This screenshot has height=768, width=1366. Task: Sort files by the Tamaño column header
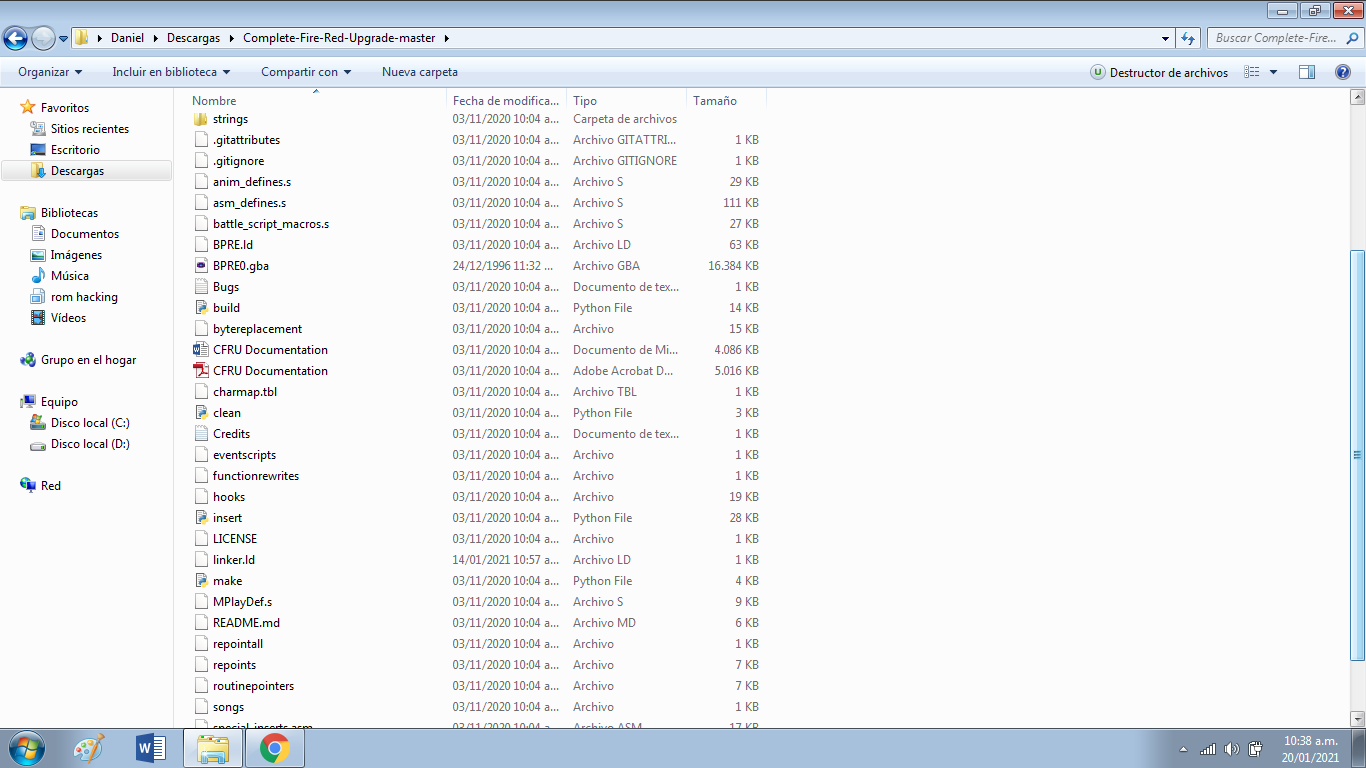click(715, 101)
